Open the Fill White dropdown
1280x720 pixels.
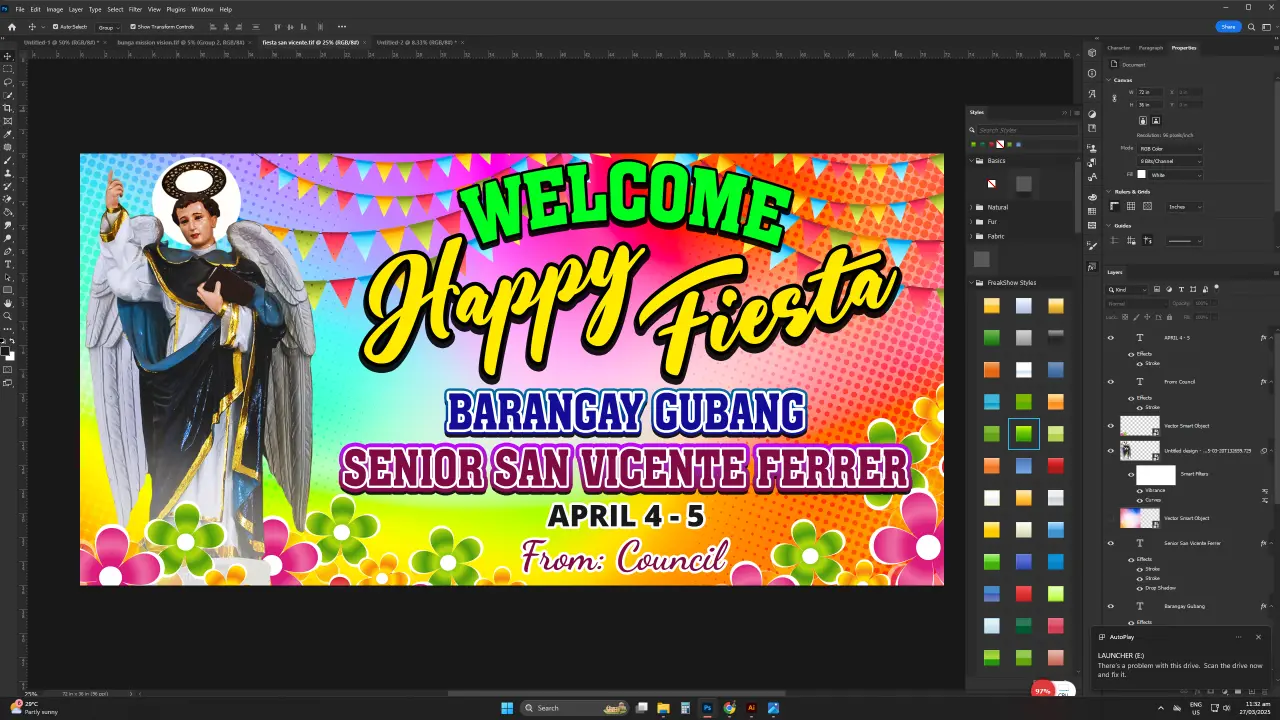tap(1176, 175)
